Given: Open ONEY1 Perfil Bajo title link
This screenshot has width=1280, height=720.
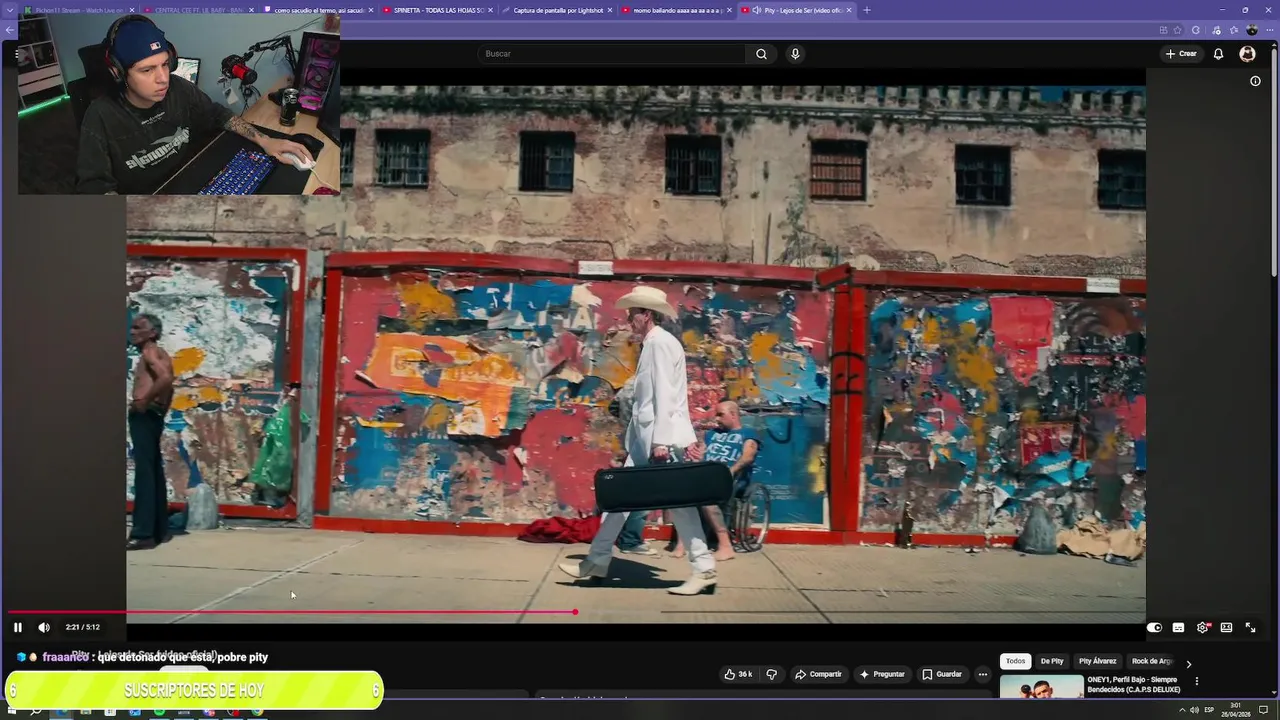Looking at the screenshot, I should [1133, 684].
